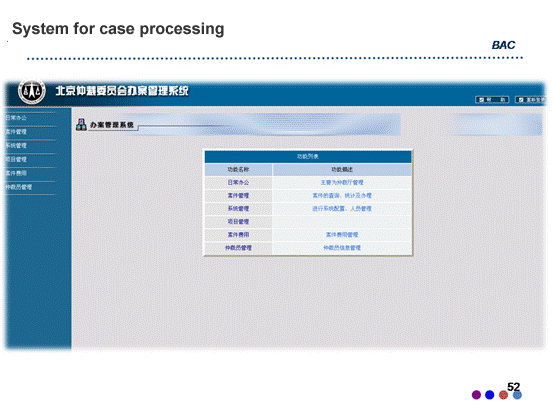
Task: Click the purple dot at slide bottom
Action: coord(476,395)
